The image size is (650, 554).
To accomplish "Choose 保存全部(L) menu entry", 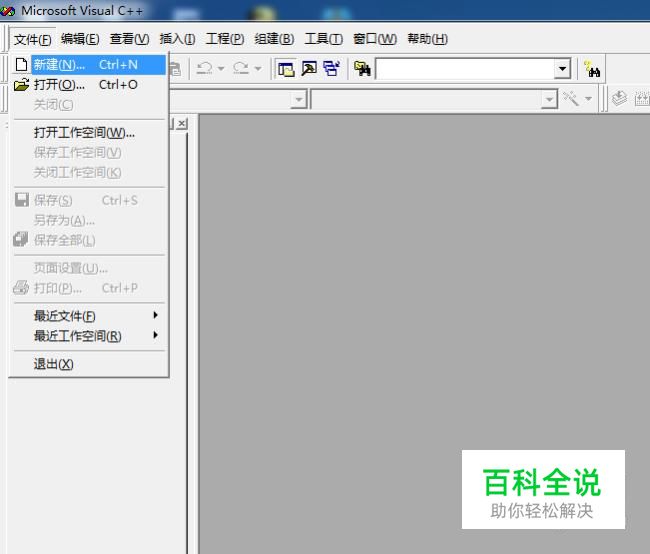I will pos(90,240).
